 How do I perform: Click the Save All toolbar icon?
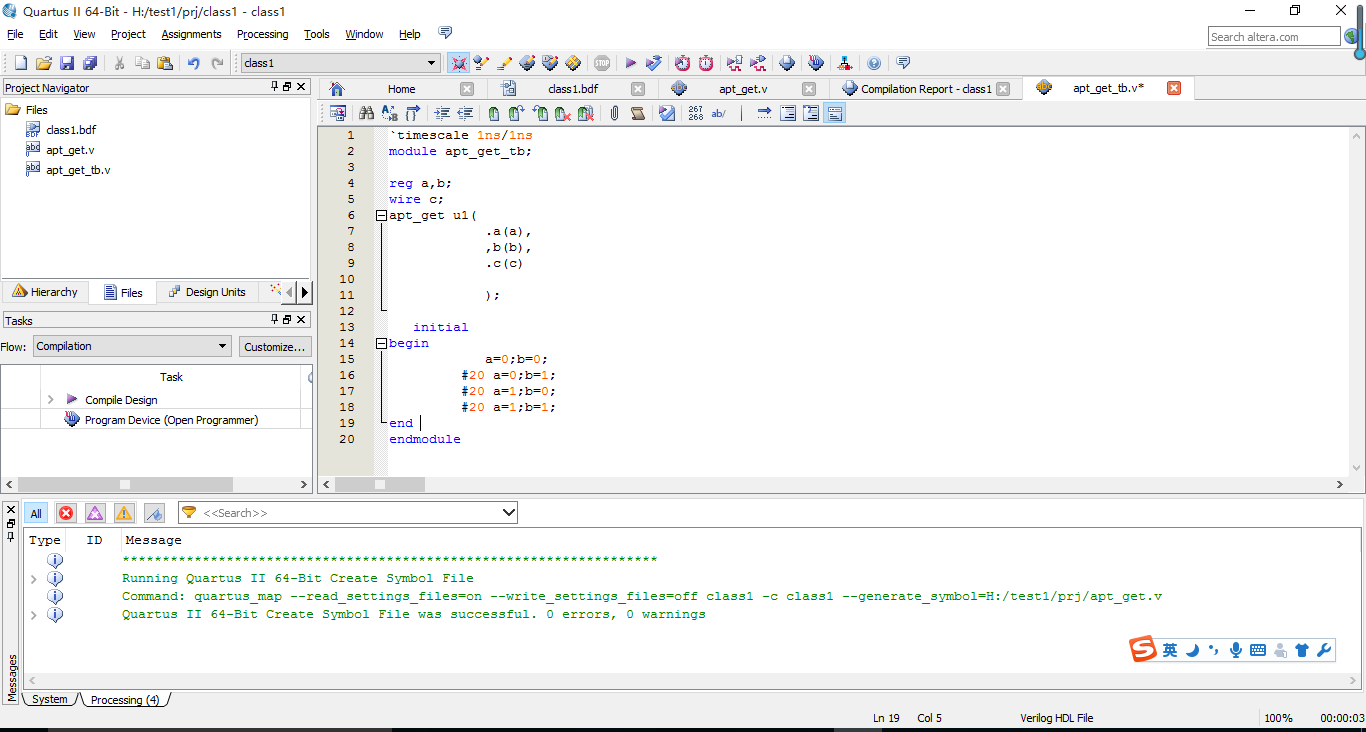(90, 63)
